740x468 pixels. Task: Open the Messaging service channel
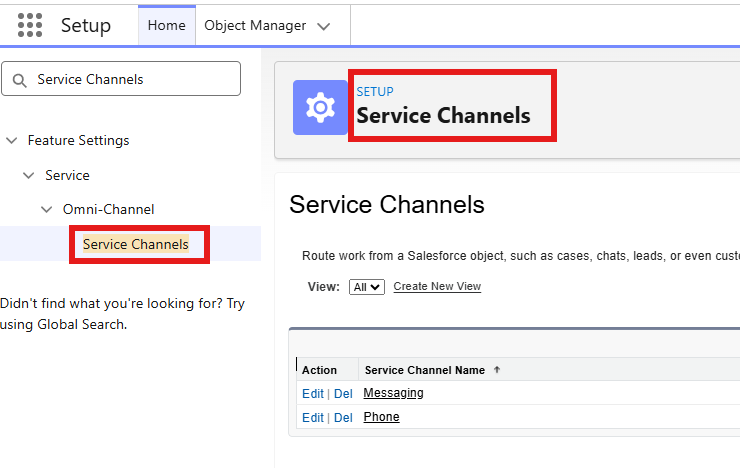pyautogui.click(x=393, y=393)
